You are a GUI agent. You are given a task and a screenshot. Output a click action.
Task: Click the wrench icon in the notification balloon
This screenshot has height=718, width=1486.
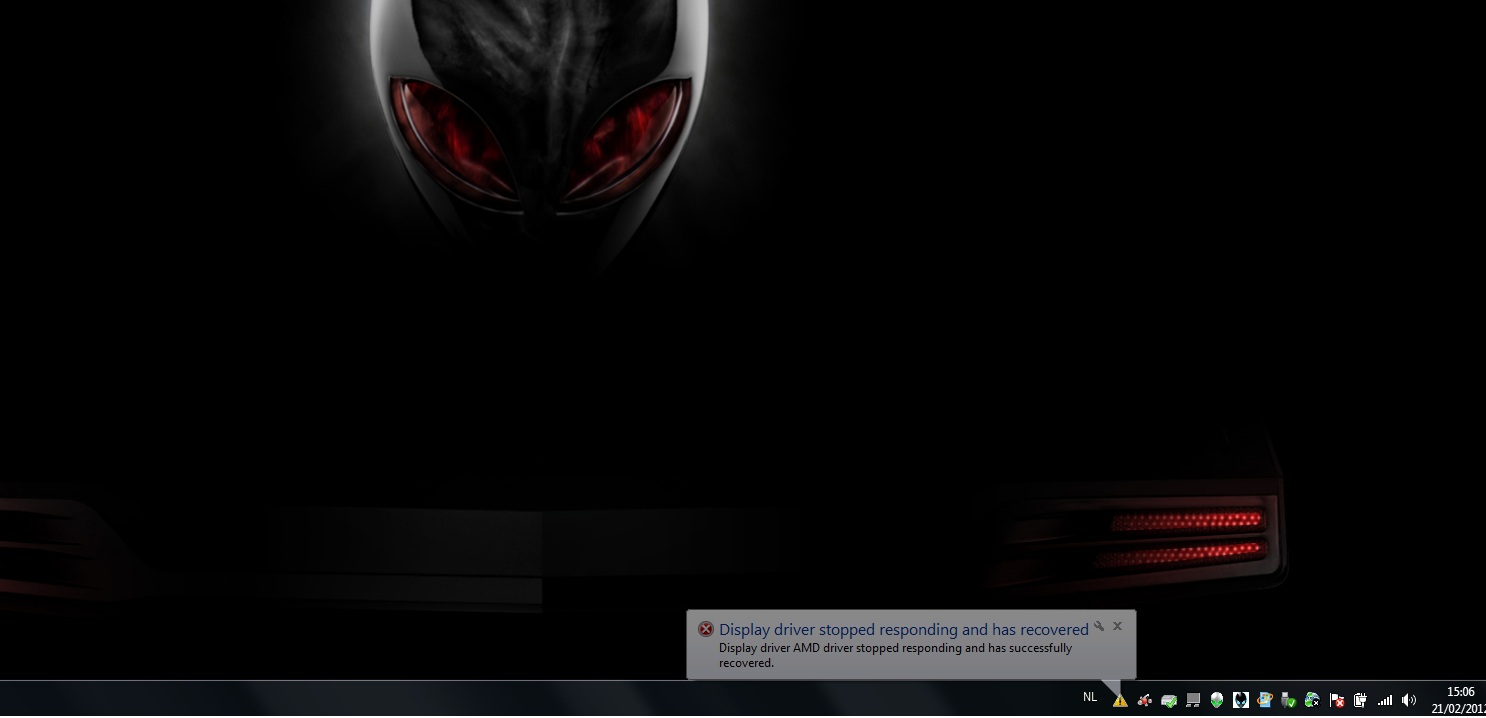coord(1099,626)
